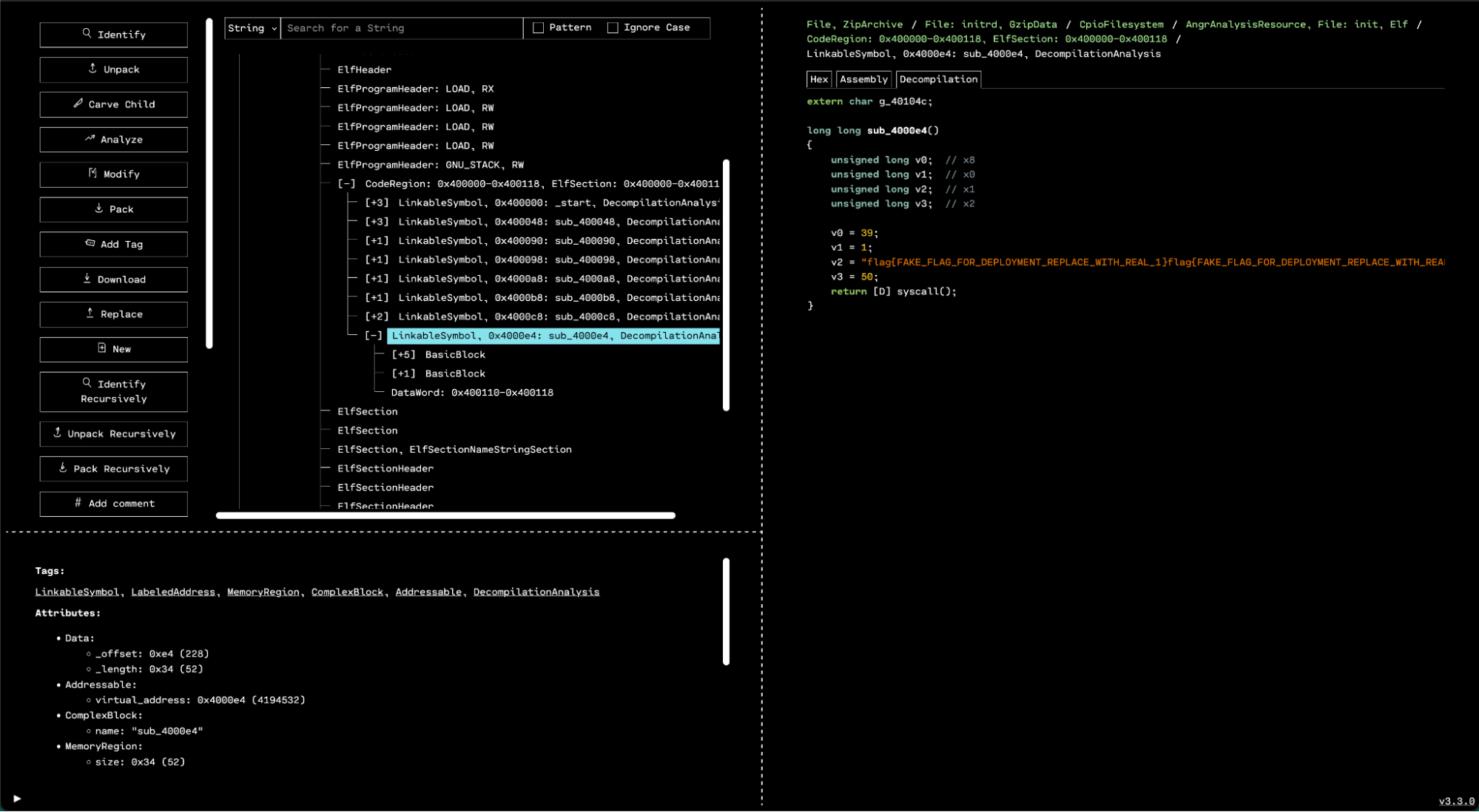Click the Add comment hash icon
Screen dimensions: 1479x812
point(78,503)
